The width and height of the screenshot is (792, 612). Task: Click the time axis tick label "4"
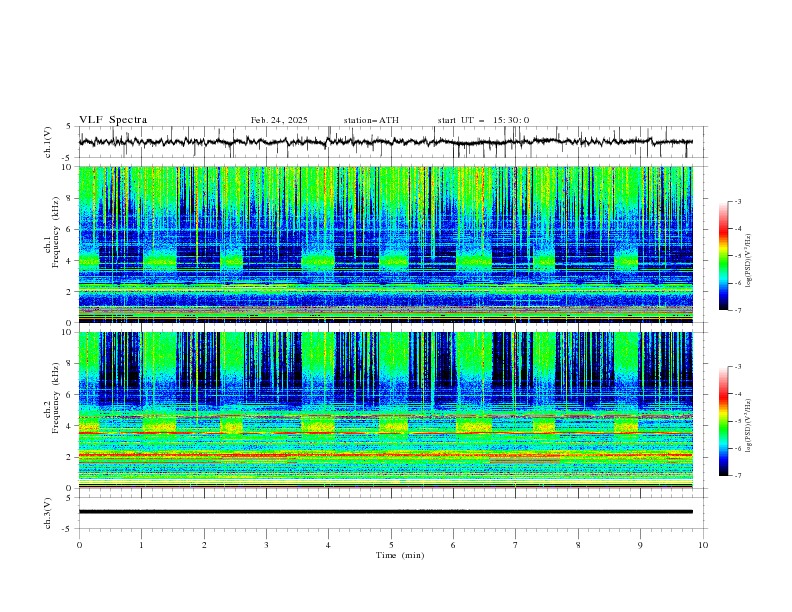click(x=328, y=545)
